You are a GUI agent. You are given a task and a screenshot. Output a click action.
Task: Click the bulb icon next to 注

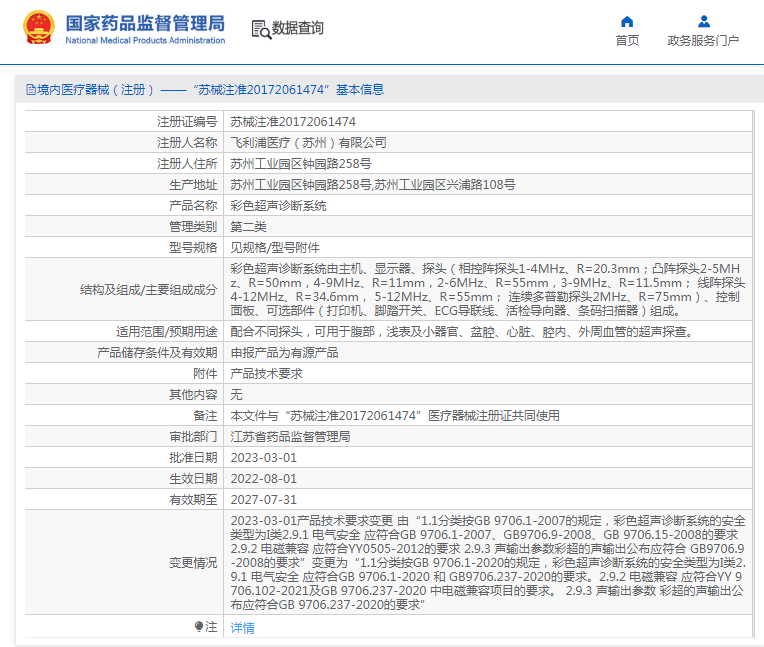pos(199,626)
